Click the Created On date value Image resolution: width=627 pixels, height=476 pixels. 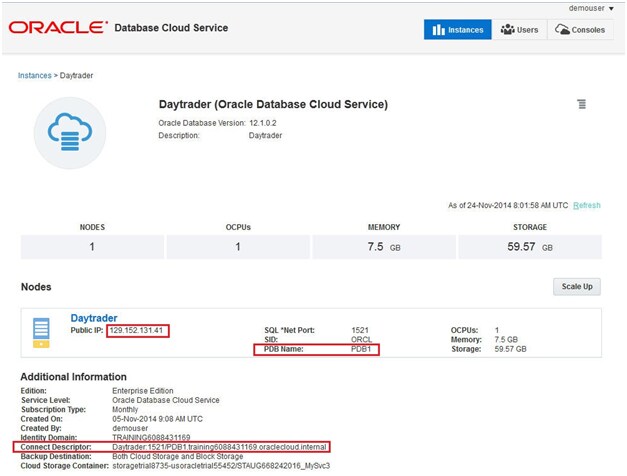[x=158, y=419]
